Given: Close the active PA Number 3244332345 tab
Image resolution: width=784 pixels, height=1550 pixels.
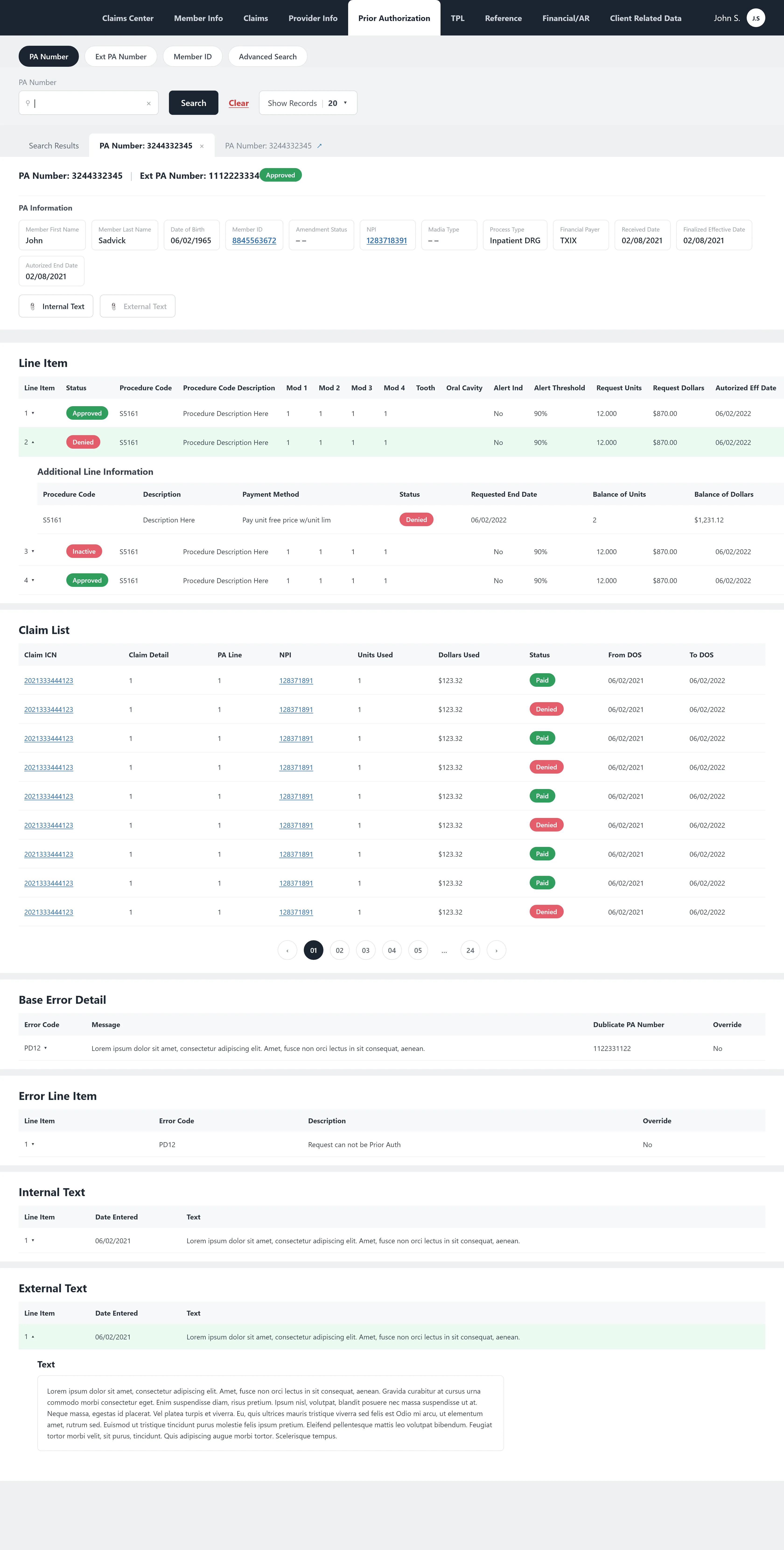Looking at the screenshot, I should tap(202, 146).
